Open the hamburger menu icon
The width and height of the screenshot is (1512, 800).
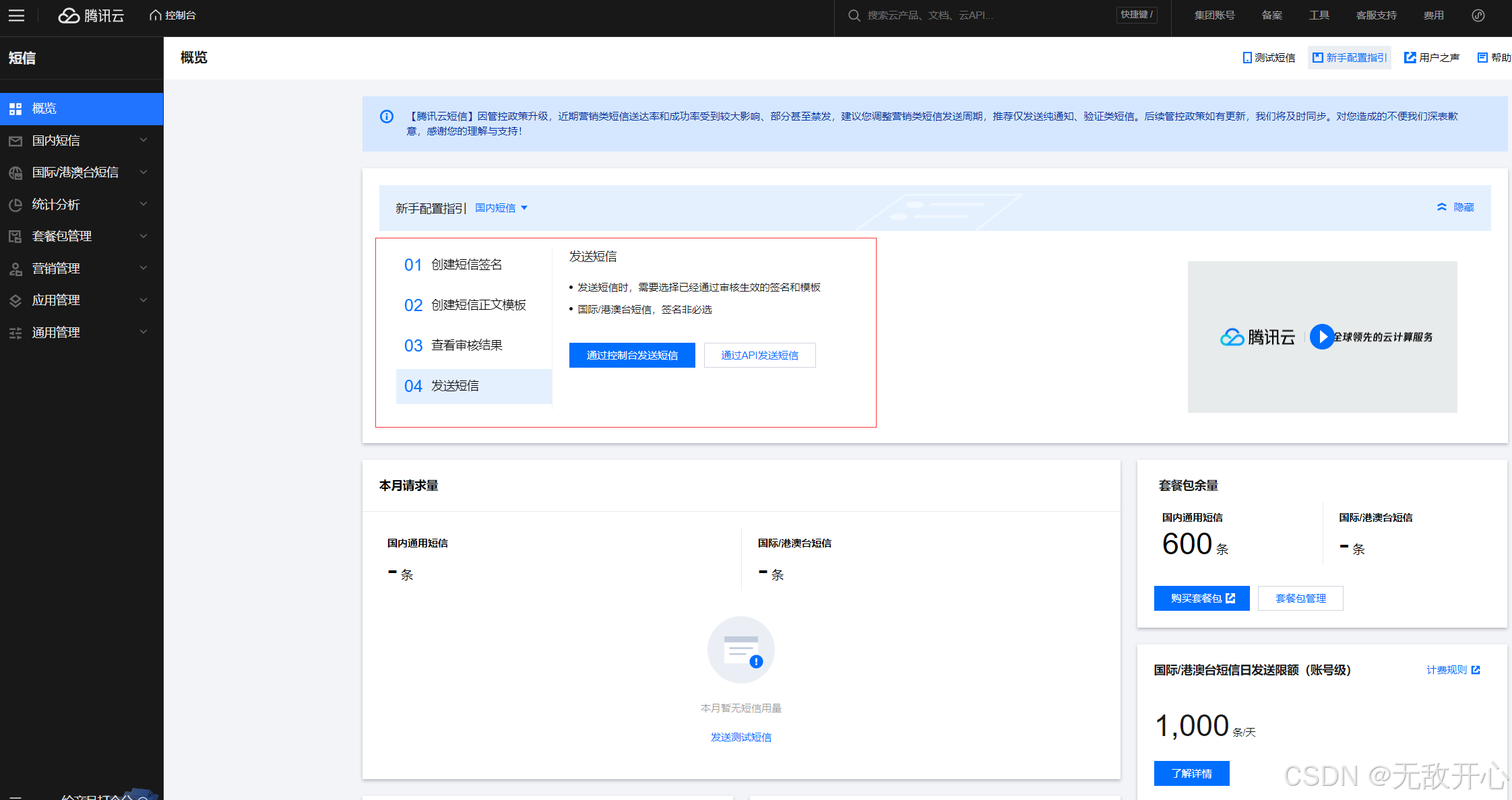coord(16,15)
